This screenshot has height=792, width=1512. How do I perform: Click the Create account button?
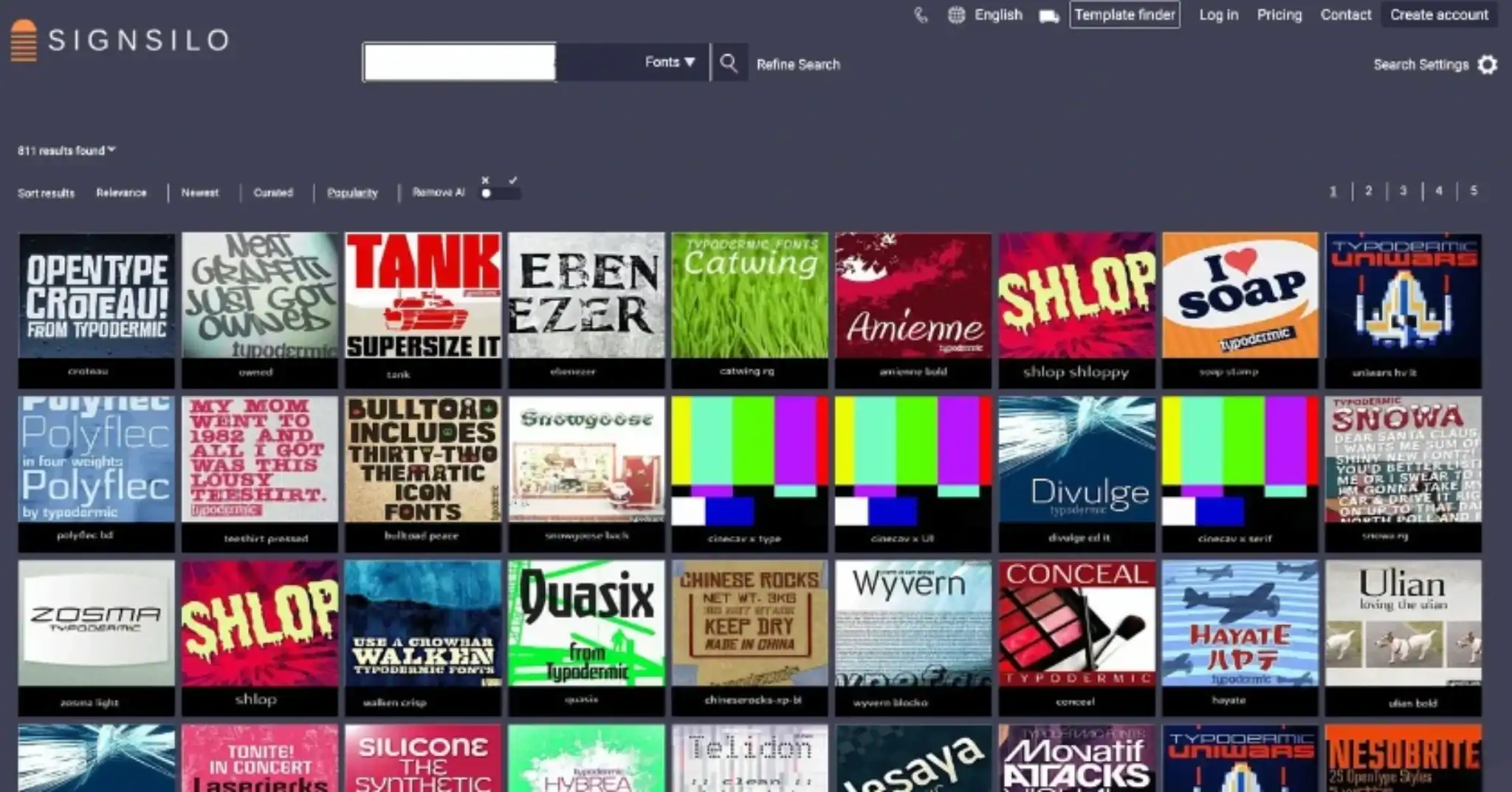click(x=1439, y=15)
